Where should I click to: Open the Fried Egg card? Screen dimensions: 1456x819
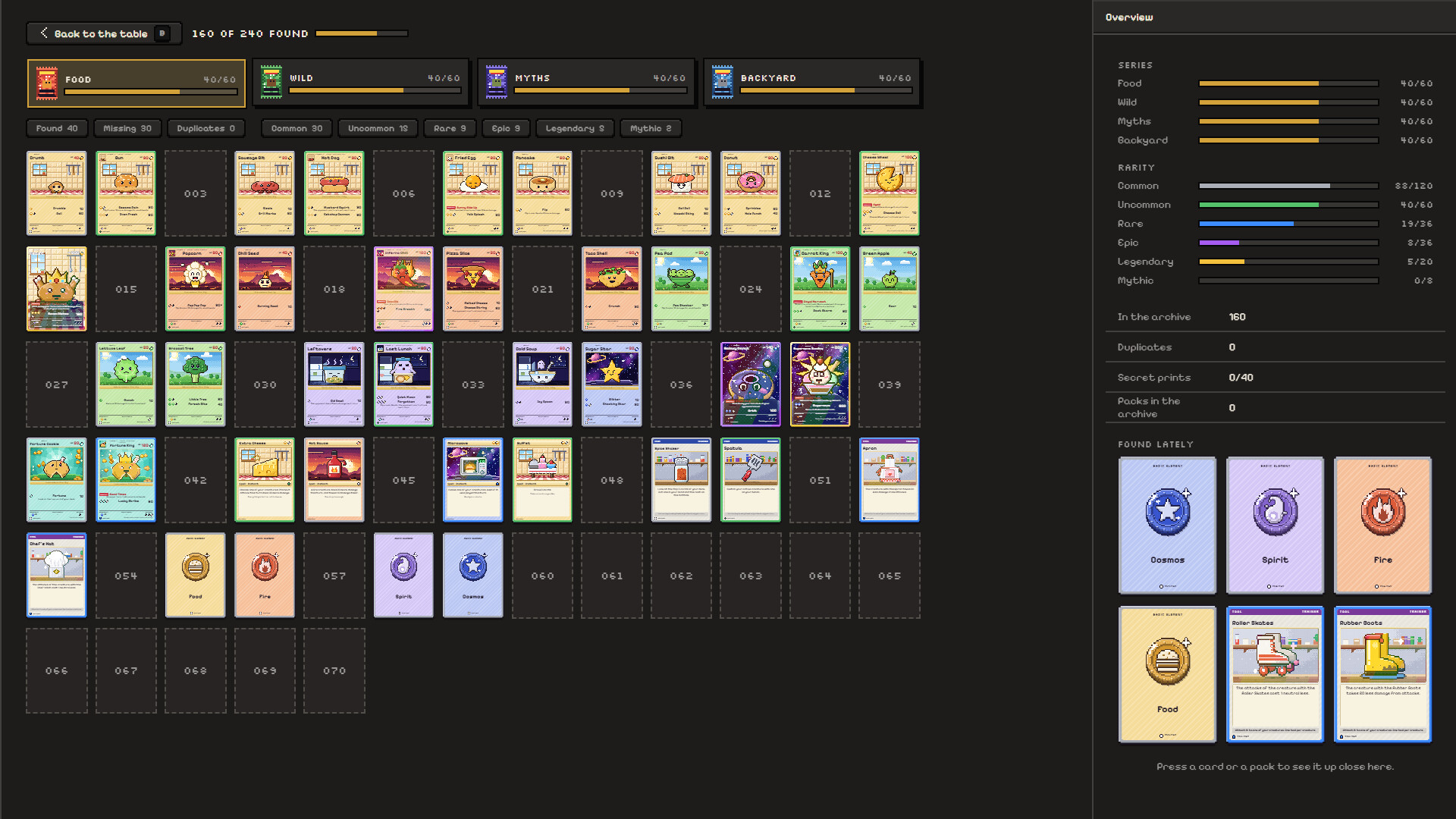(473, 193)
